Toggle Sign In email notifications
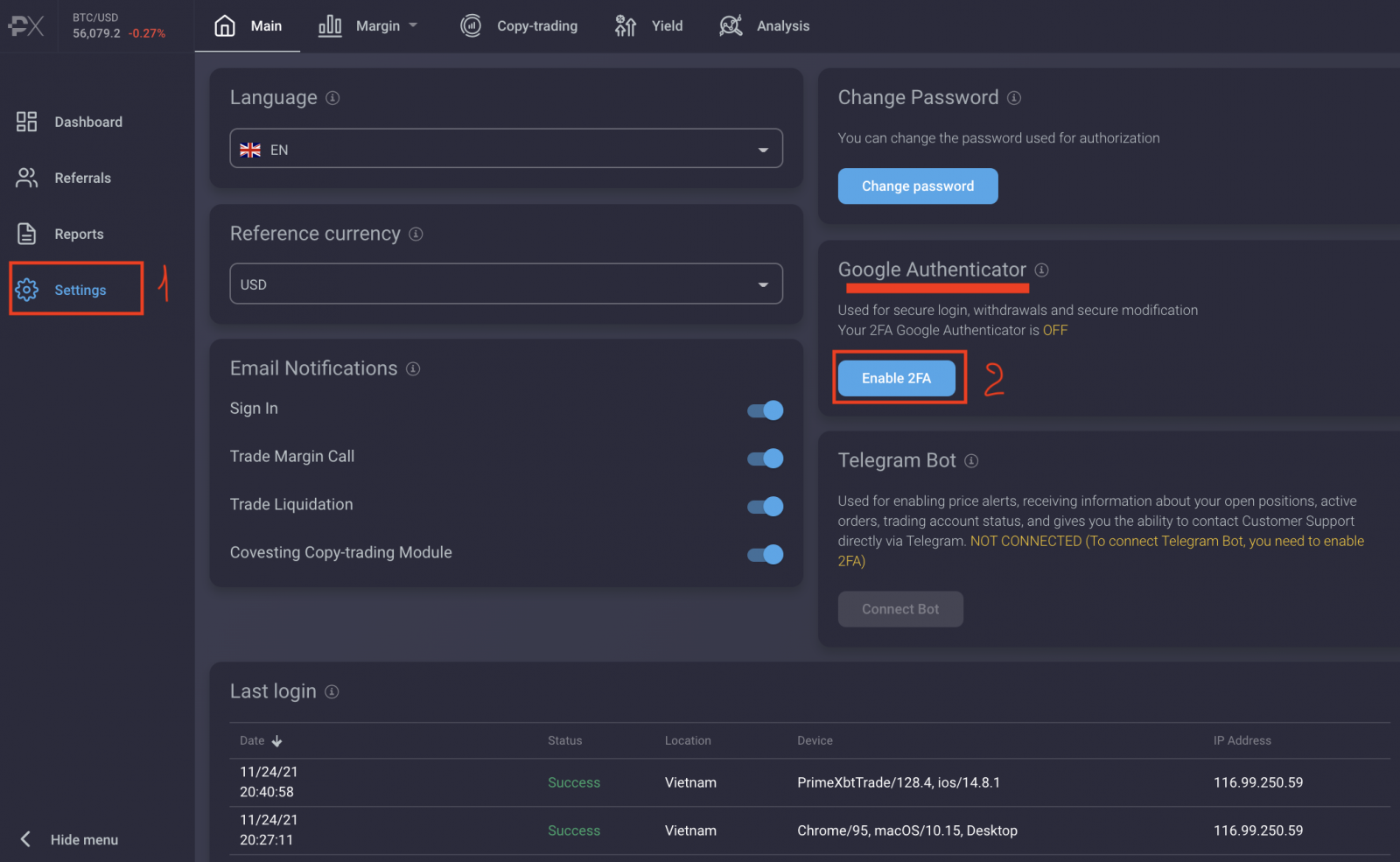1400x862 pixels. click(764, 410)
